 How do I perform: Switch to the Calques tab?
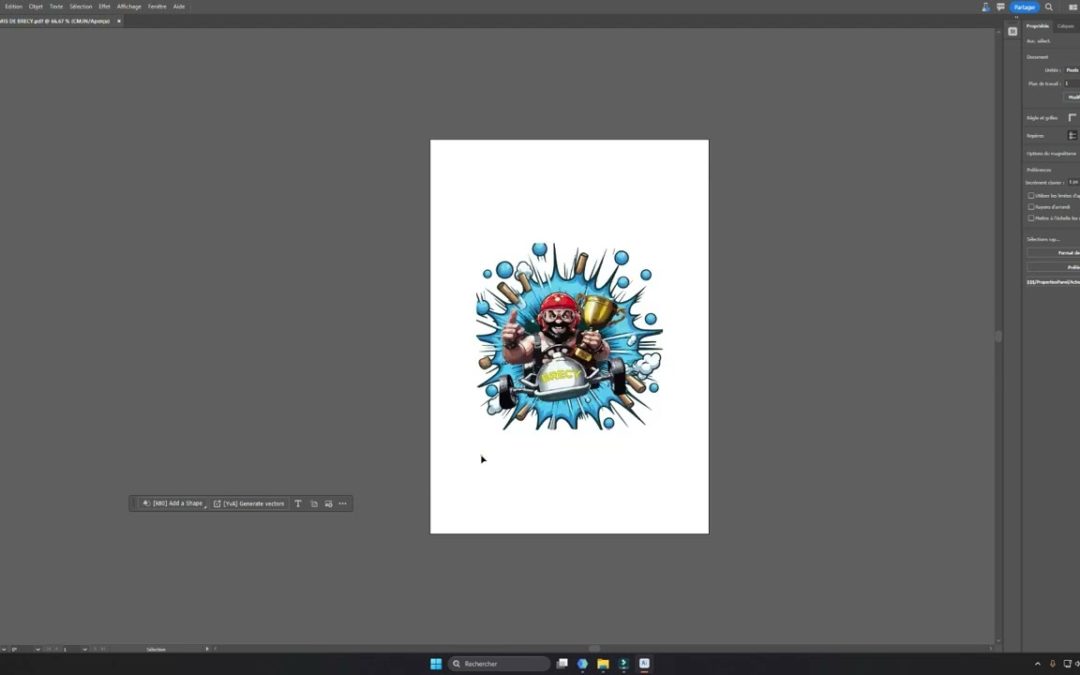click(1066, 26)
